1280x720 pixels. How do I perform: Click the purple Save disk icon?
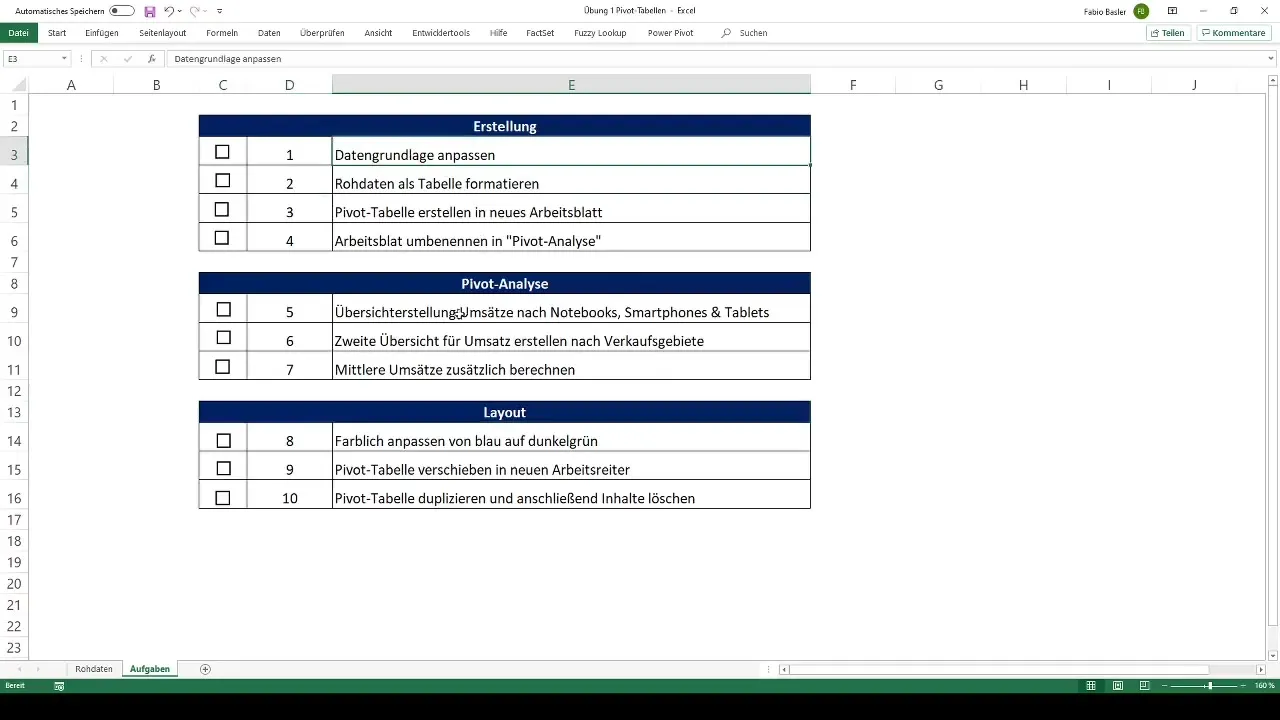pos(150,10)
